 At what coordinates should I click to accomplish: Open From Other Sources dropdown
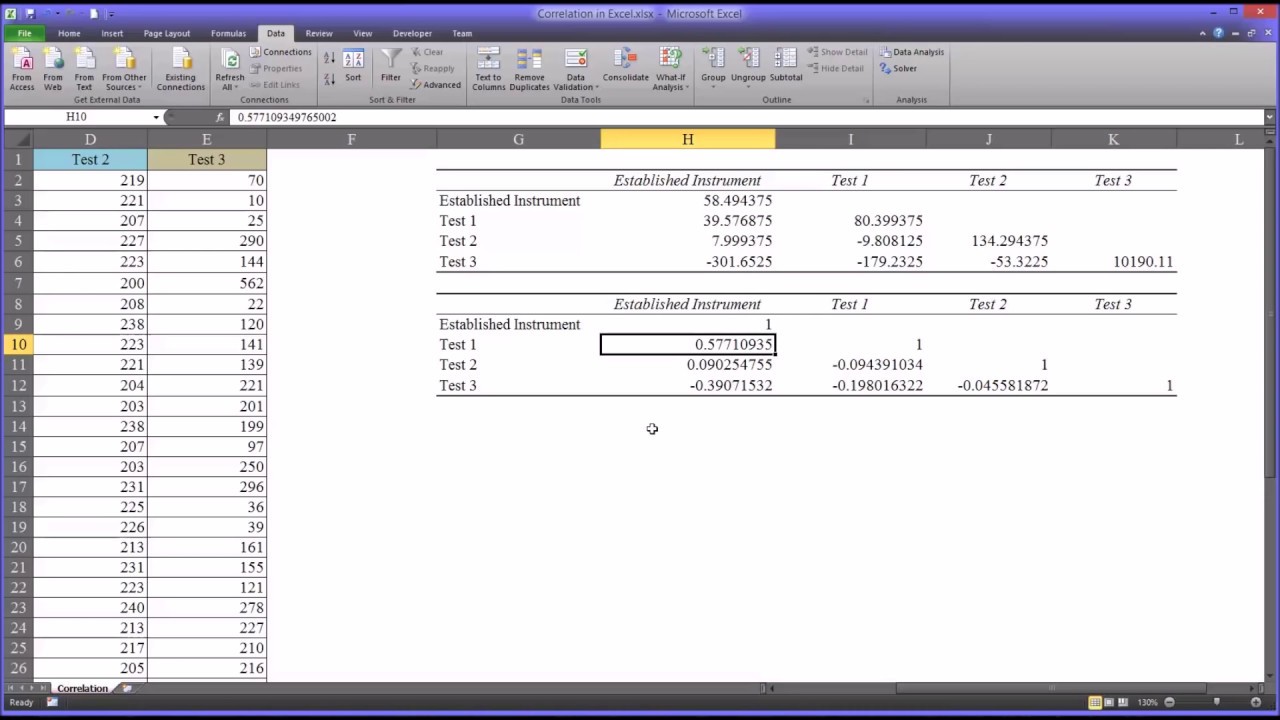(124, 69)
